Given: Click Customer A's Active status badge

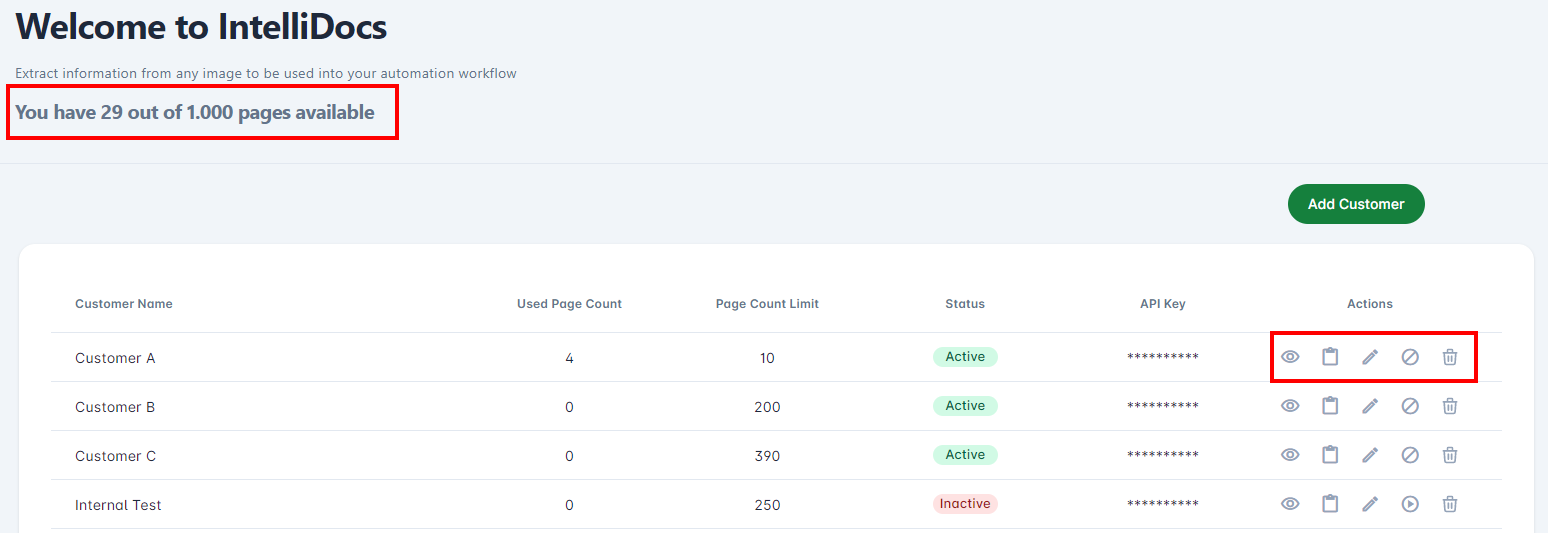Looking at the screenshot, I should [965, 357].
